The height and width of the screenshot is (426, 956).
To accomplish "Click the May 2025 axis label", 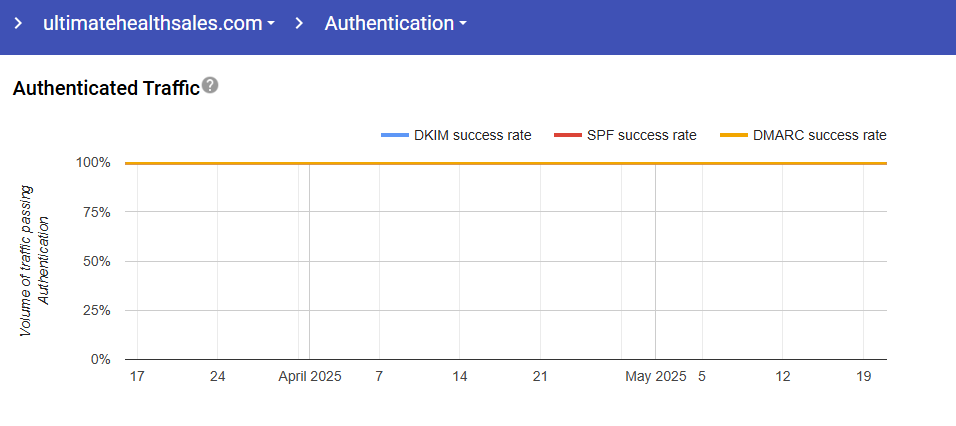I will [655, 377].
